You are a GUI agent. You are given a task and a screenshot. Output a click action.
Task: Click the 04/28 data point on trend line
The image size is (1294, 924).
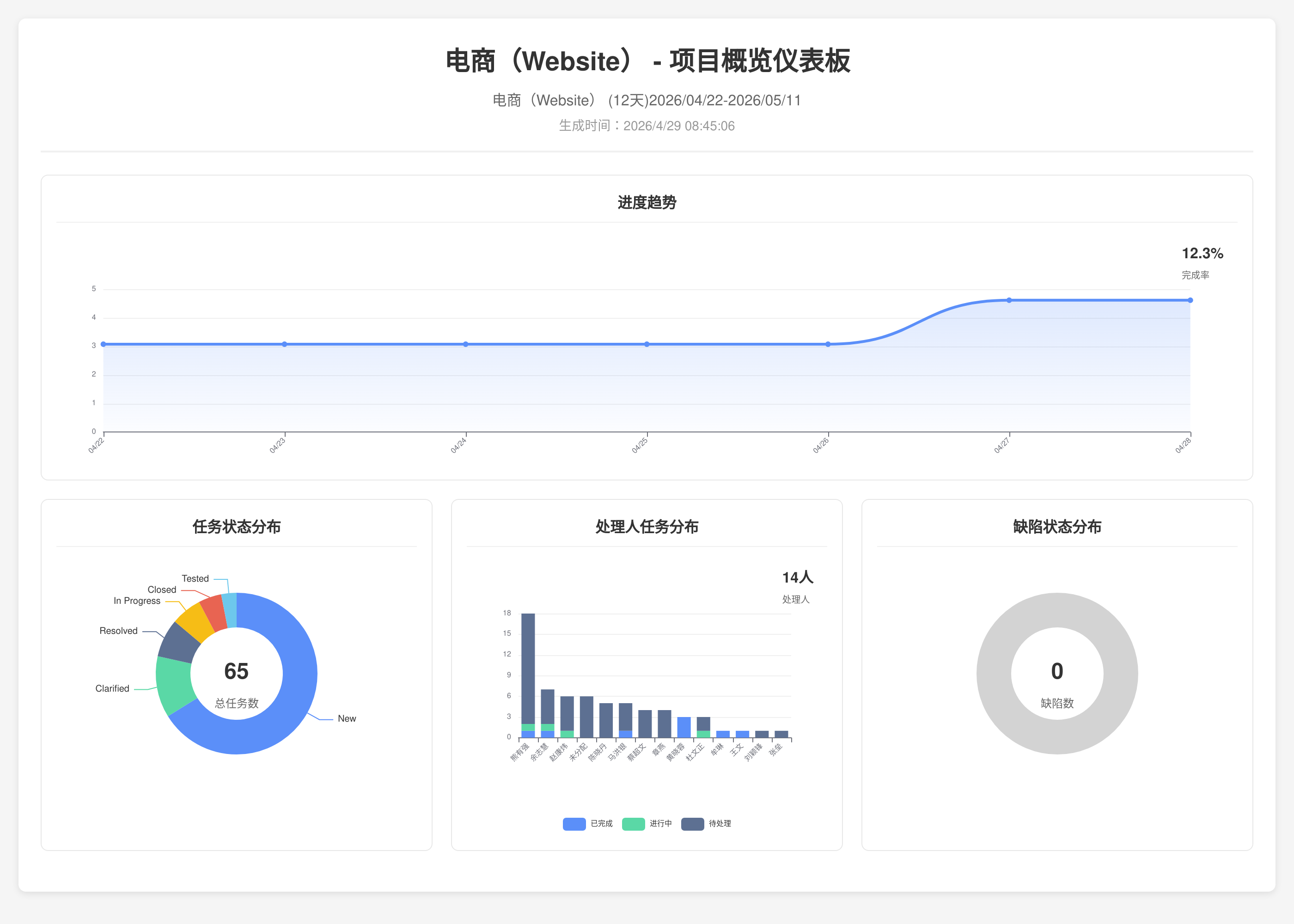point(1190,300)
